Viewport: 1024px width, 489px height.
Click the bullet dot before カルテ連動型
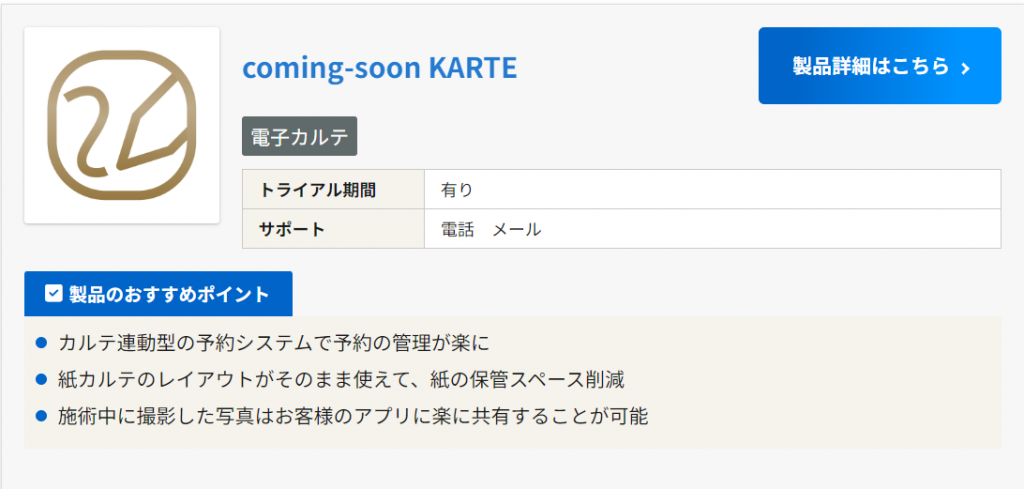click(42, 343)
